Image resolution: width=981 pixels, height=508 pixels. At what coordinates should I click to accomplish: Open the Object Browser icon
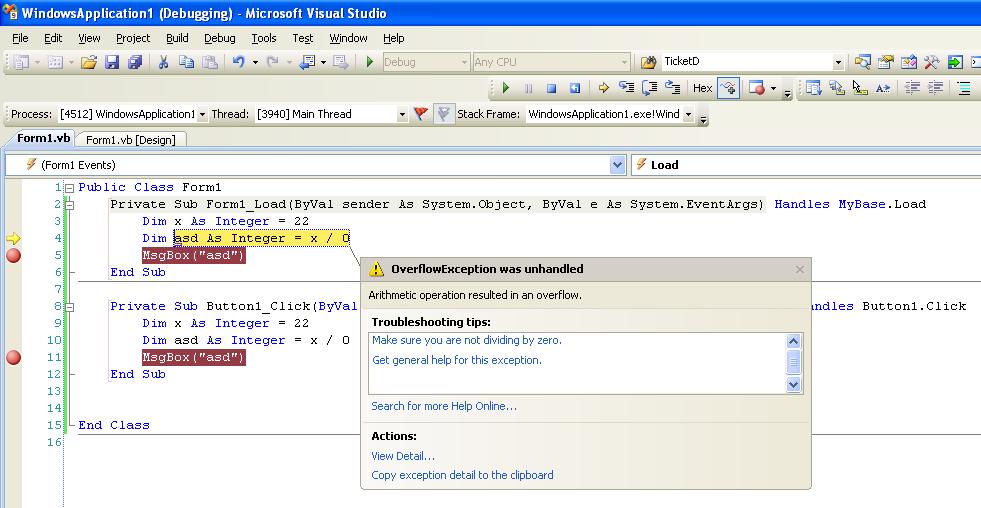tap(908, 62)
